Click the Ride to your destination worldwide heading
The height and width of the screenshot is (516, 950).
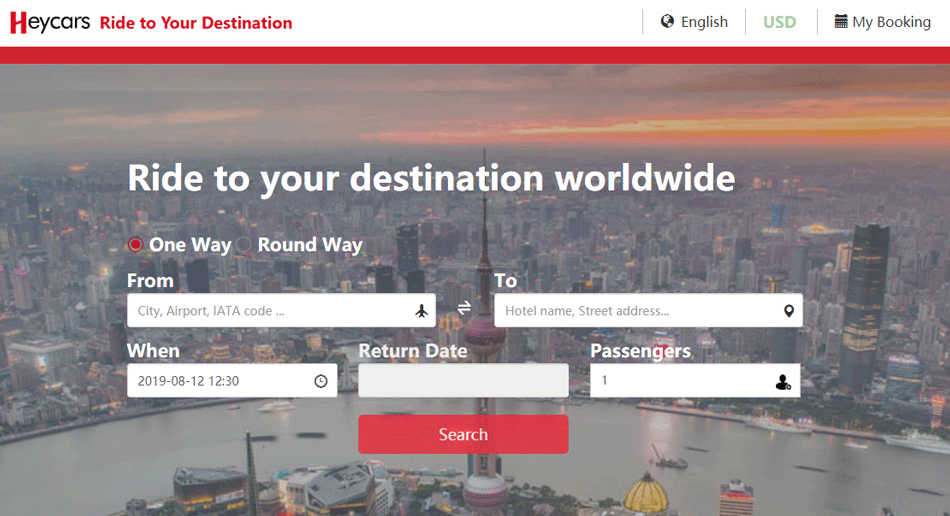[x=431, y=179]
